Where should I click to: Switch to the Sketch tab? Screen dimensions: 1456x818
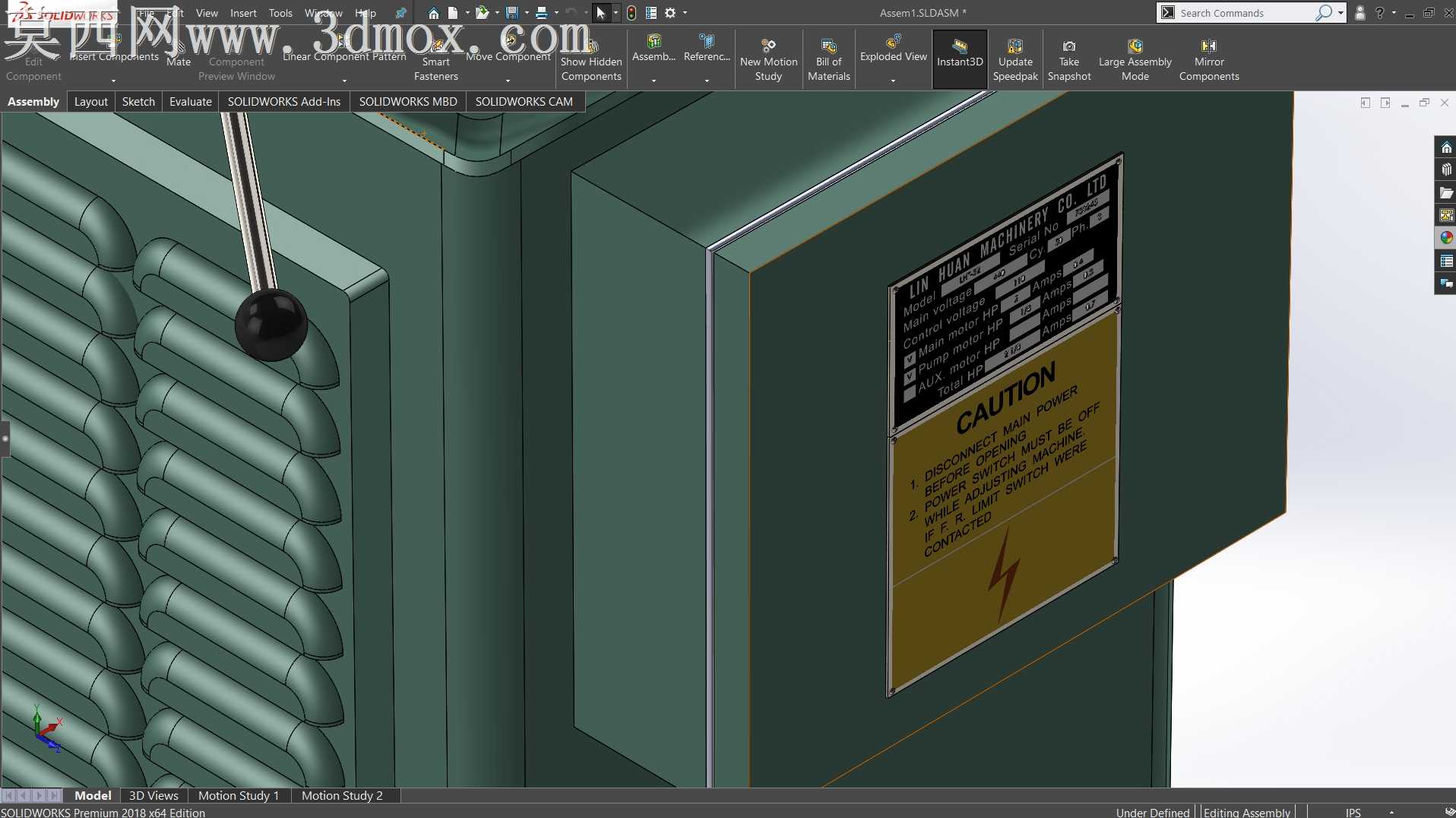click(138, 102)
